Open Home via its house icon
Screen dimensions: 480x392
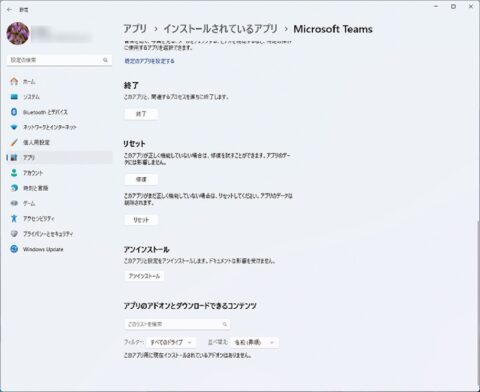coord(14,81)
